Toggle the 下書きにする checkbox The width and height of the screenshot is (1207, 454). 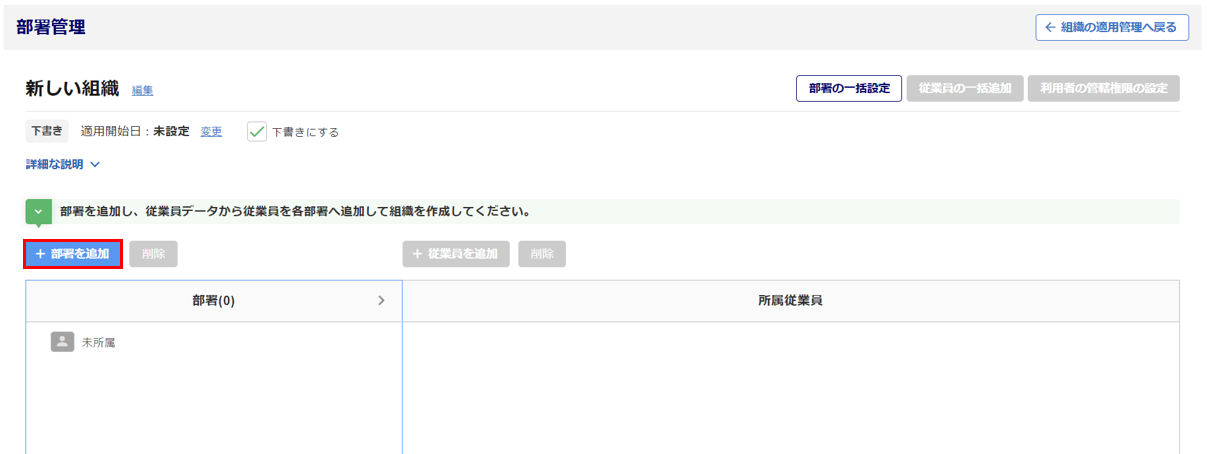pos(257,131)
